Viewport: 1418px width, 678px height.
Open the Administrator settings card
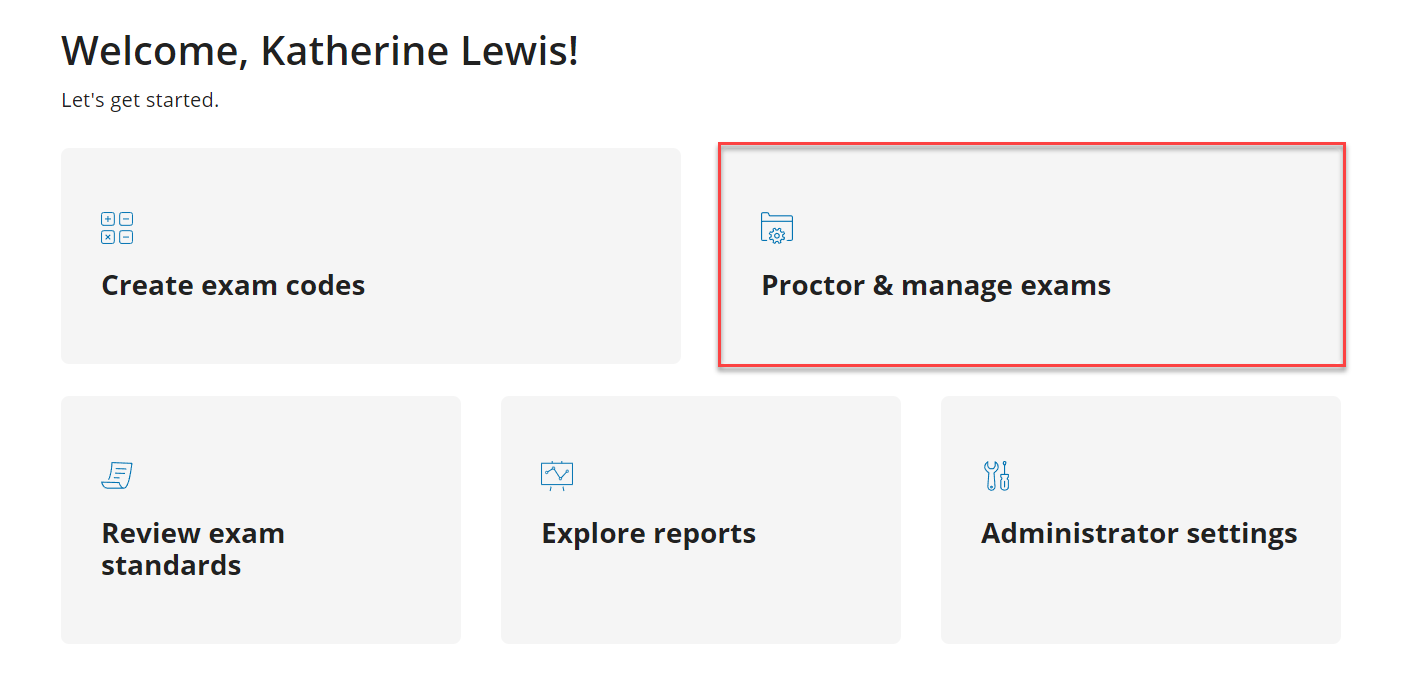pyautogui.click(x=1140, y=518)
